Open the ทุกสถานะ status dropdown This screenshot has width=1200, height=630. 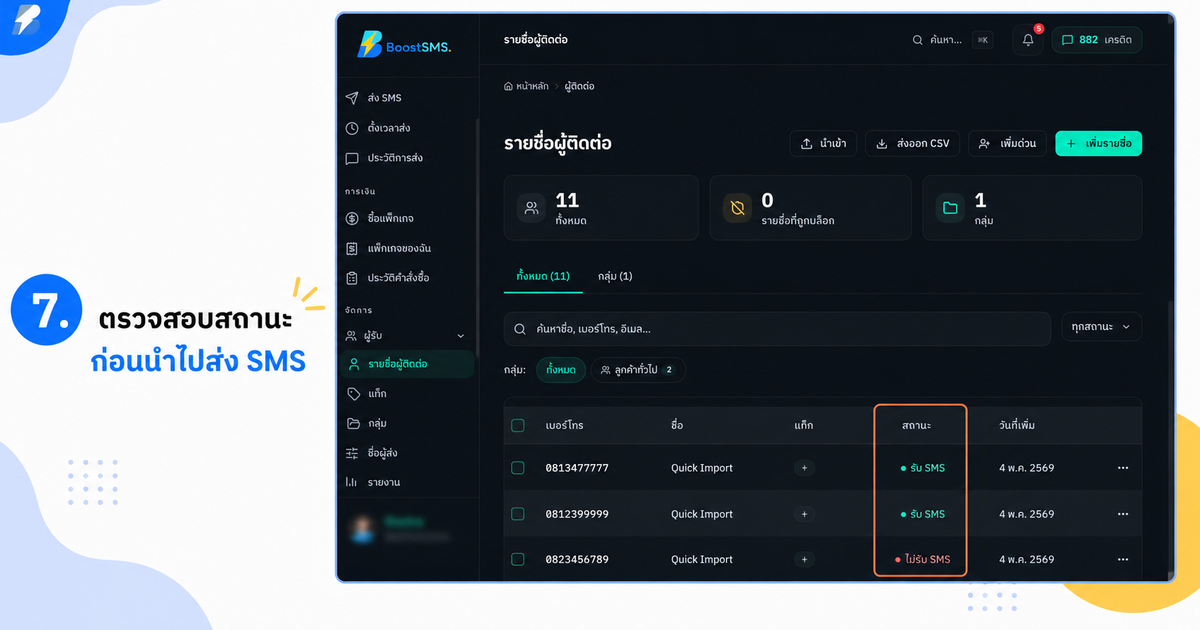pyautogui.click(x=1101, y=327)
